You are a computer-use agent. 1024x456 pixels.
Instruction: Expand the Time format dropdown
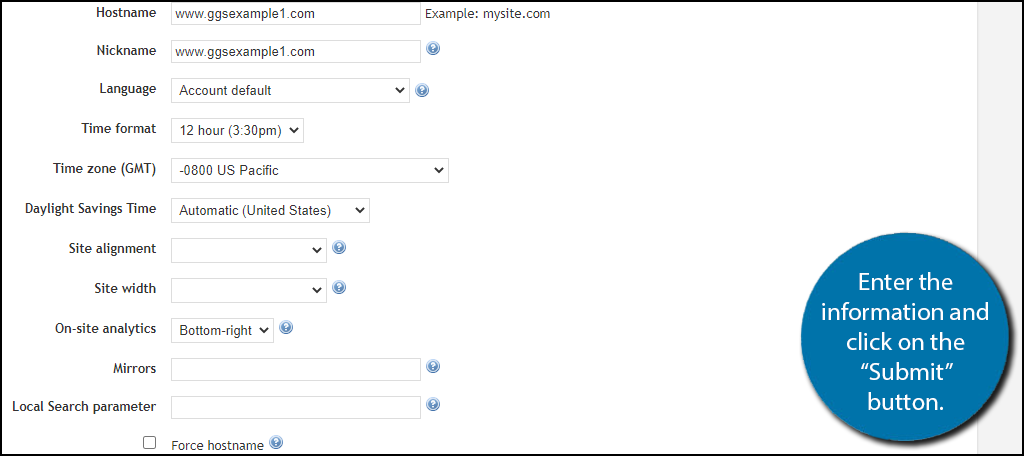point(237,131)
